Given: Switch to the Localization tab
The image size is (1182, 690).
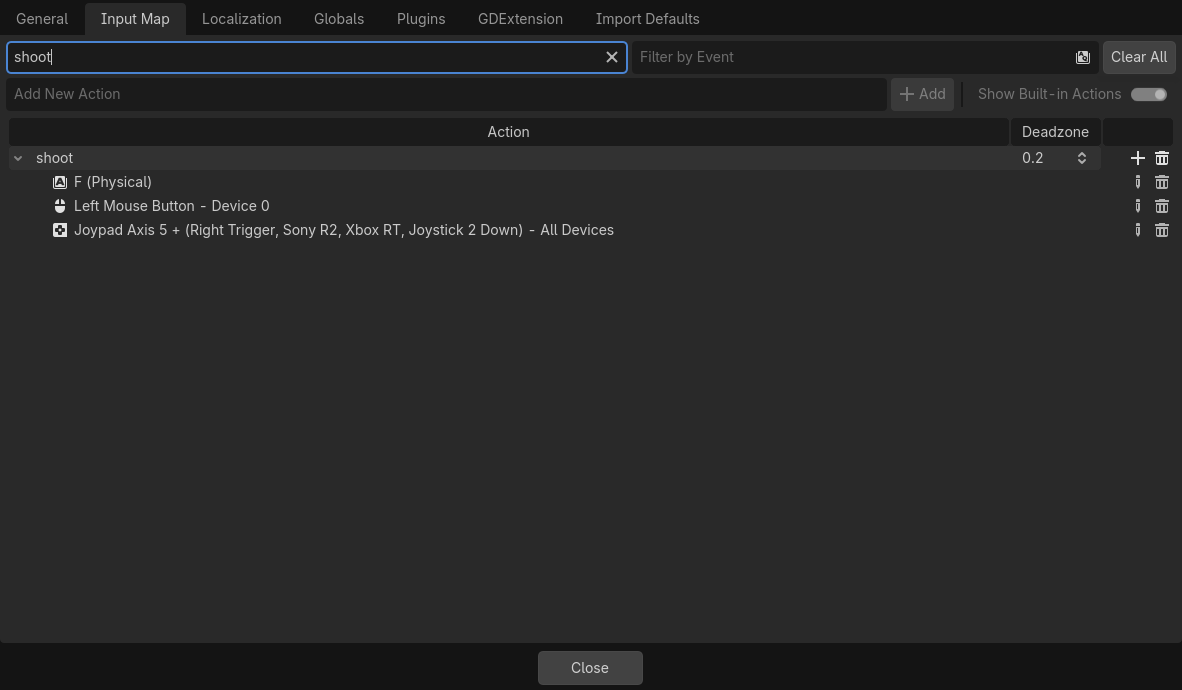Looking at the screenshot, I should [x=241, y=19].
